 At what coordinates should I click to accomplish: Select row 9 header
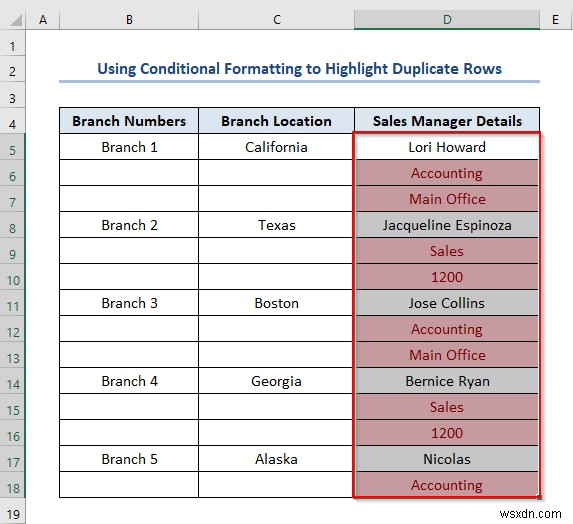point(12,251)
